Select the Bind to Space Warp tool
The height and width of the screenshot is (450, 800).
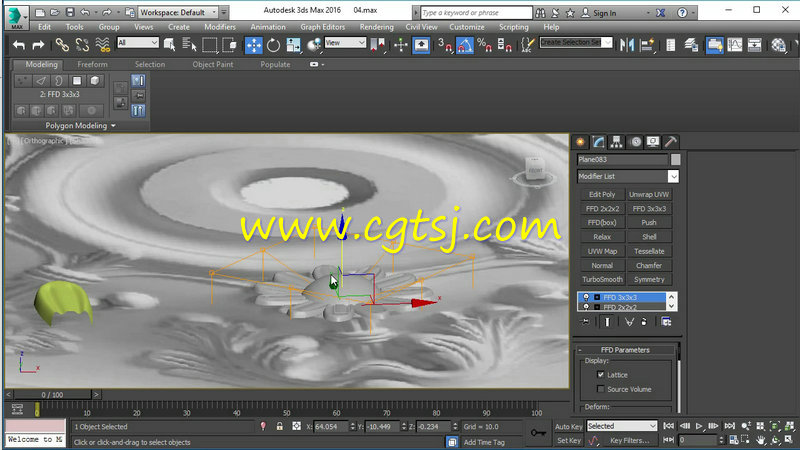pos(103,45)
